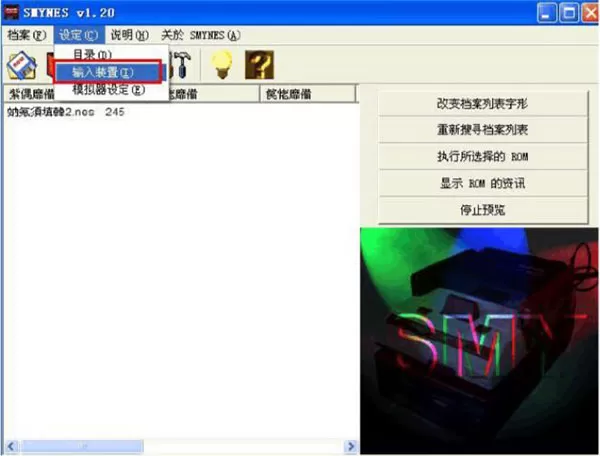Click the 重新搜寻档案列表 button

[483, 130]
